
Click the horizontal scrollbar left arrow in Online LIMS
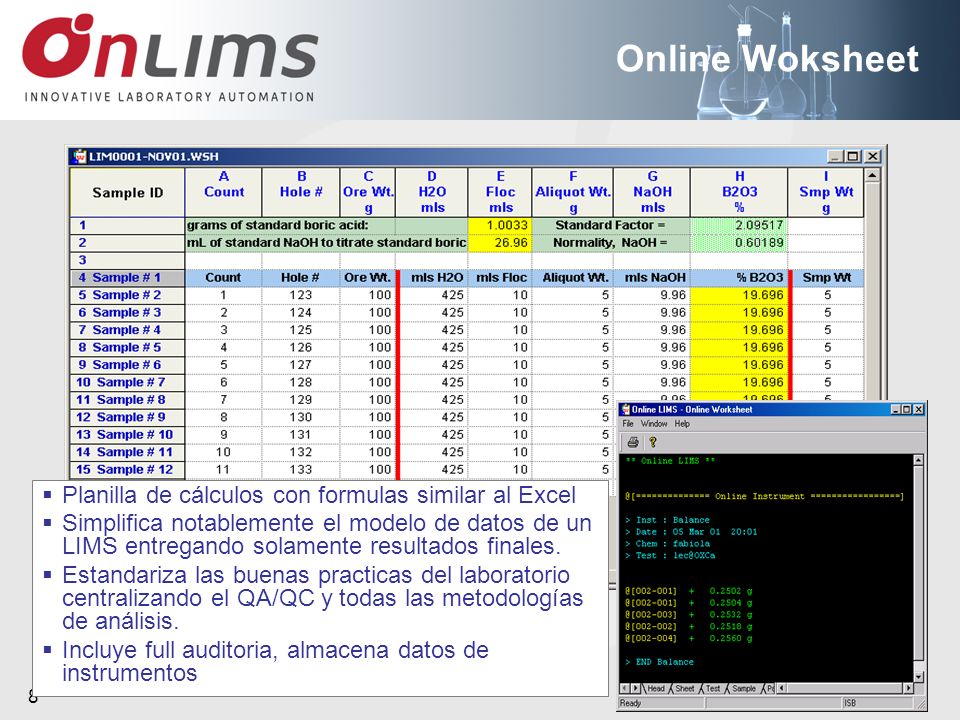coord(782,688)
